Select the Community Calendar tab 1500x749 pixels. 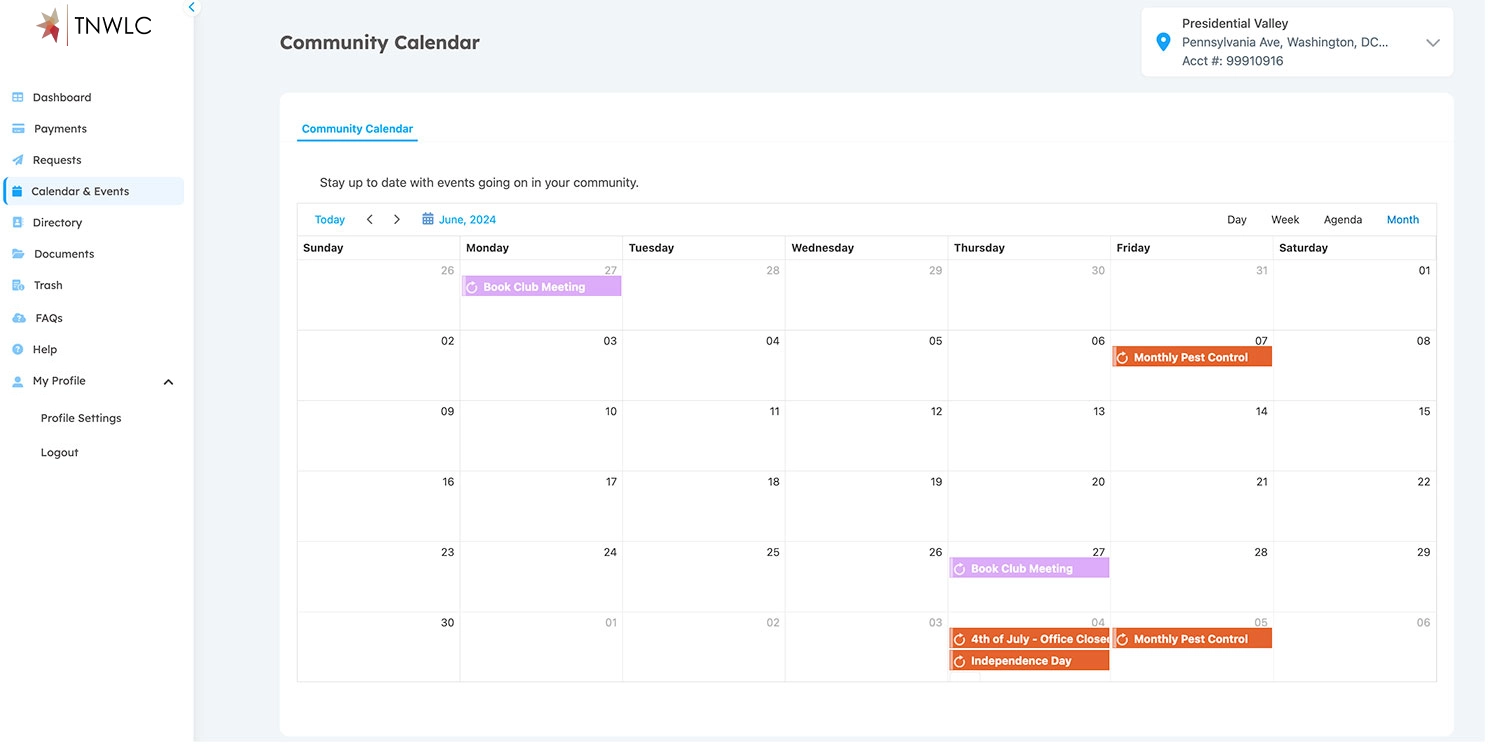[x=357, y=129]
